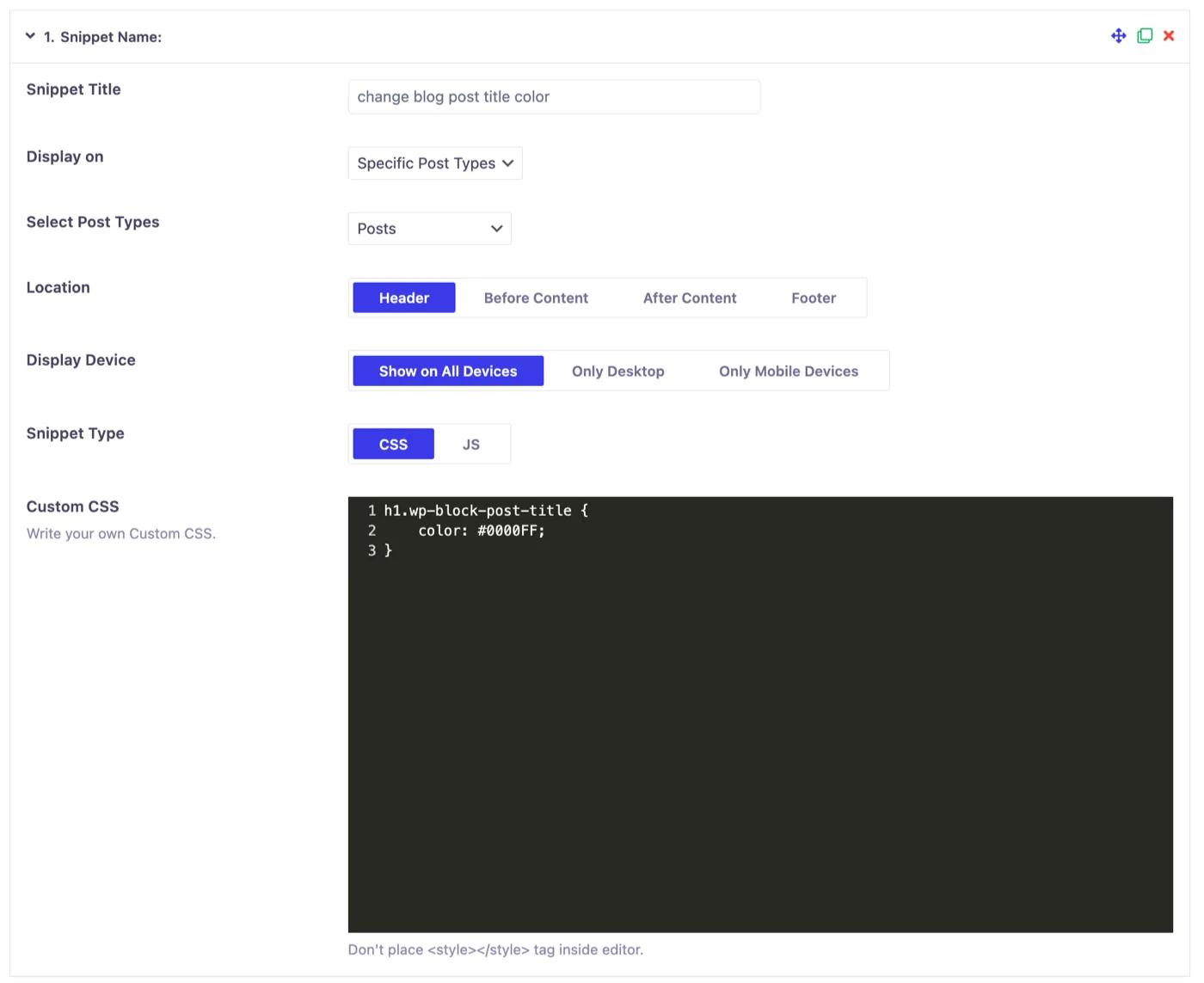Click inside the Custom CSS code editor
The height and width of the screenshot is (983, 1204).
(x=760, y=715)
